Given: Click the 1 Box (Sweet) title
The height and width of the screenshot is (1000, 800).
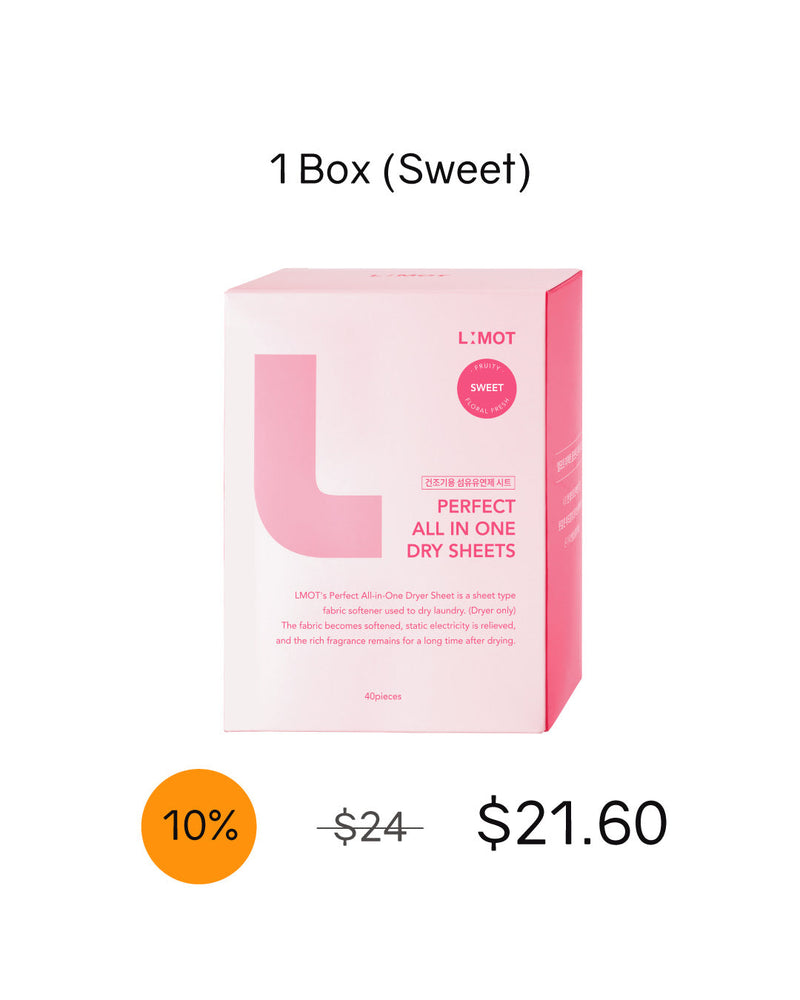Looking at the screenshot, I should tap(400, 170).
